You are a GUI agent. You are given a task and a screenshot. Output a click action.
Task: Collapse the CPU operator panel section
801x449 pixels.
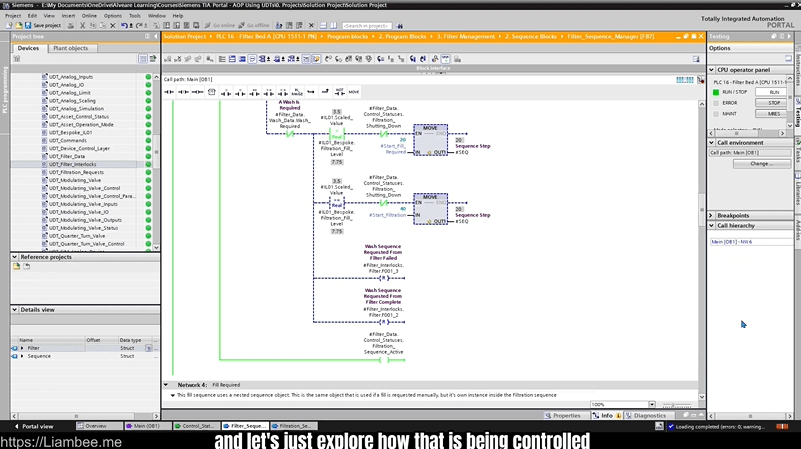click(712, 69)
